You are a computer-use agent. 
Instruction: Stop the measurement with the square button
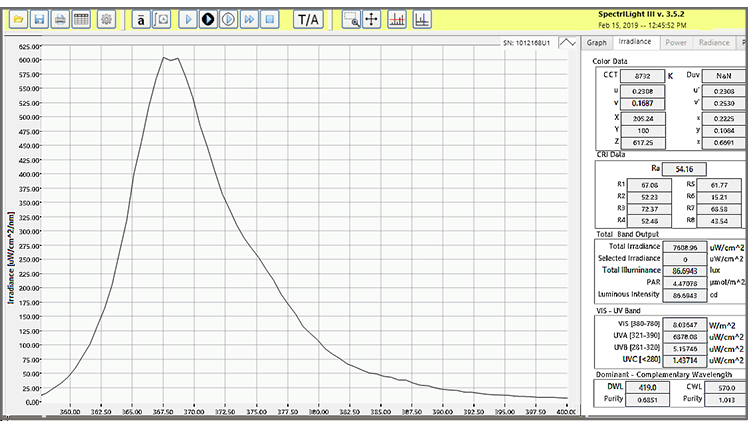pyautogui.click(x=270, y=19)
